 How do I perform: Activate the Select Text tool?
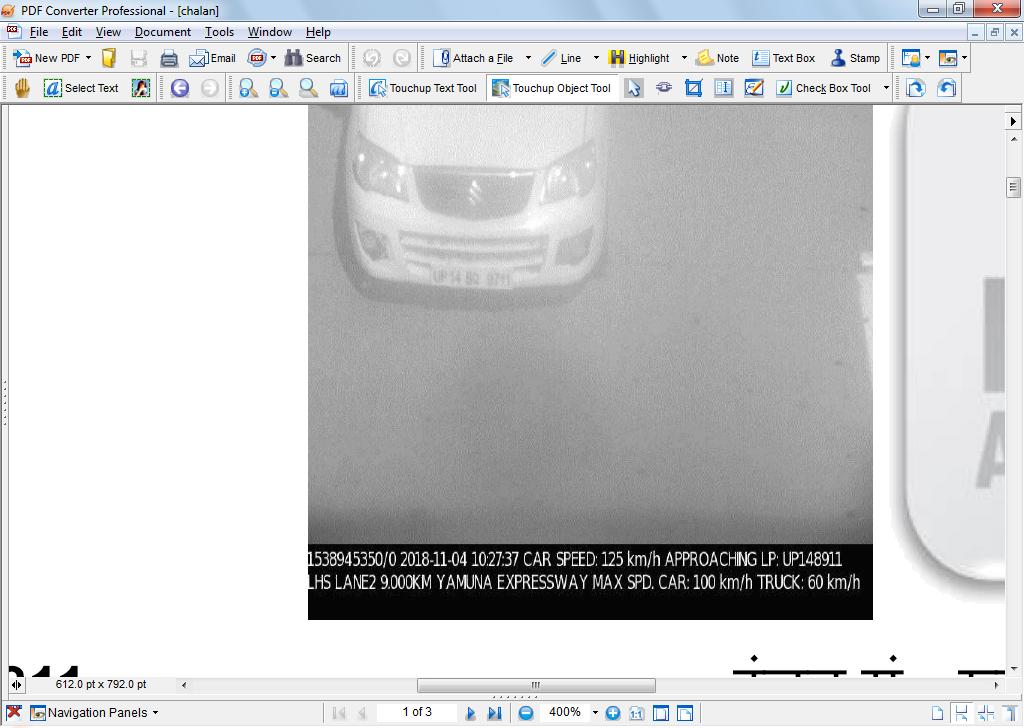81,88
